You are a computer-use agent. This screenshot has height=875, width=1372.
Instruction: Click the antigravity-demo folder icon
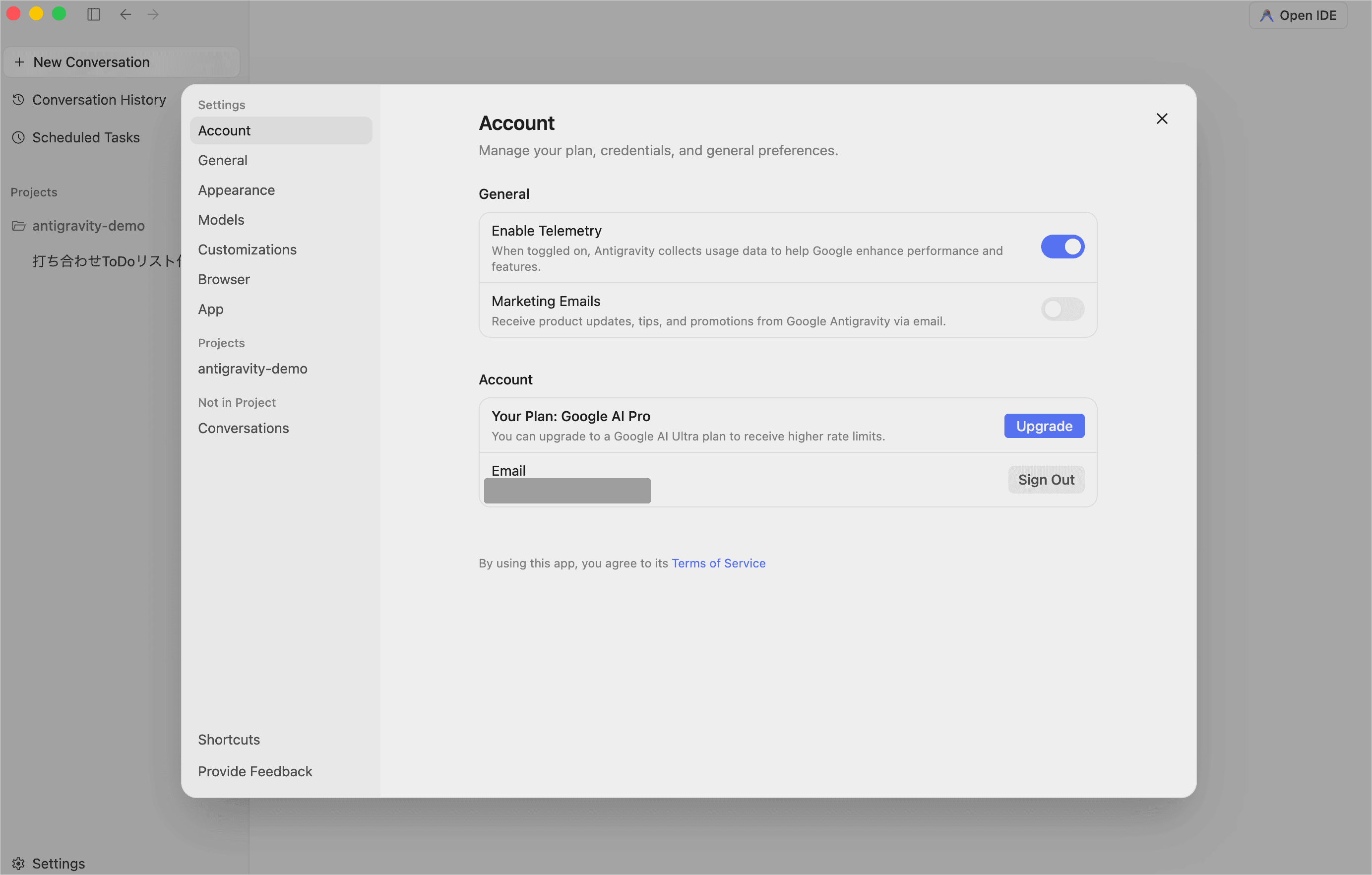click(18, 226)
